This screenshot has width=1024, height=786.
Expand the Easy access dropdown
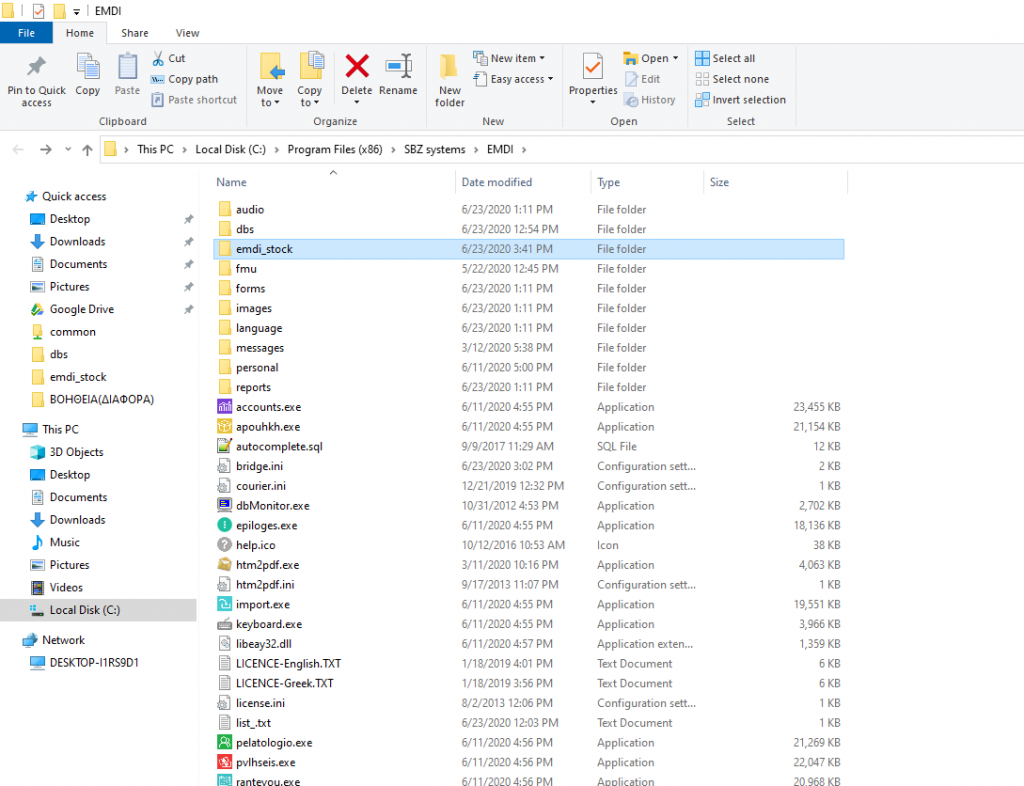point(517,79)
